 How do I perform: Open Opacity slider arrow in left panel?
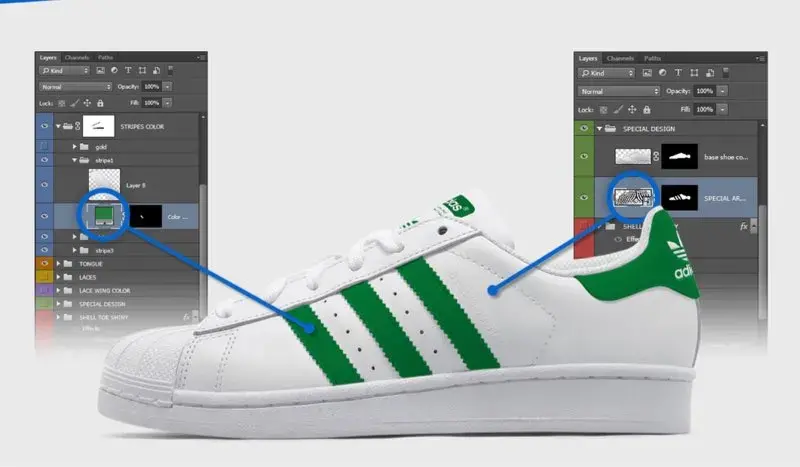(x=167, y=87)
